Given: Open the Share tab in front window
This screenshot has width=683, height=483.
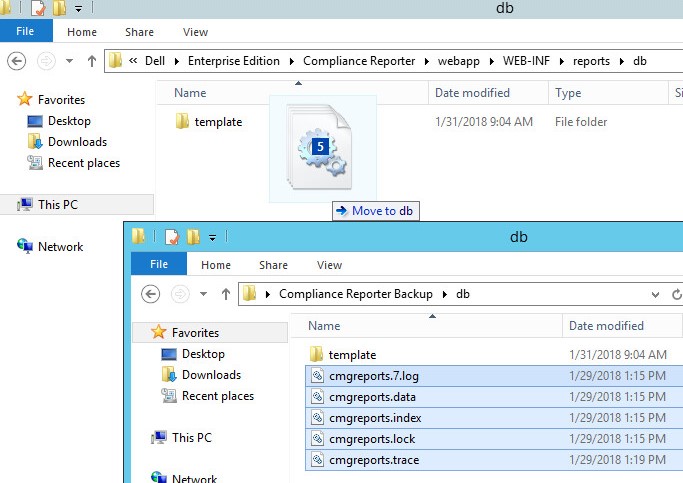Looking at the screenshot, I should (x=273, y=265).
